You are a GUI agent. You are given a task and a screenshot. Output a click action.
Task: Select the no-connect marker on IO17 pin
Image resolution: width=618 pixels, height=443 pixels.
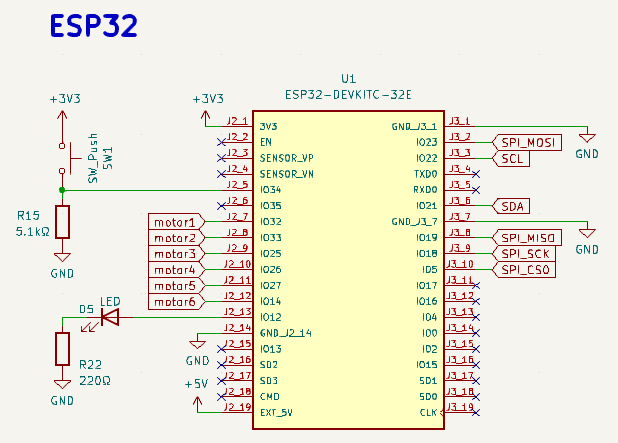point(476,285)
